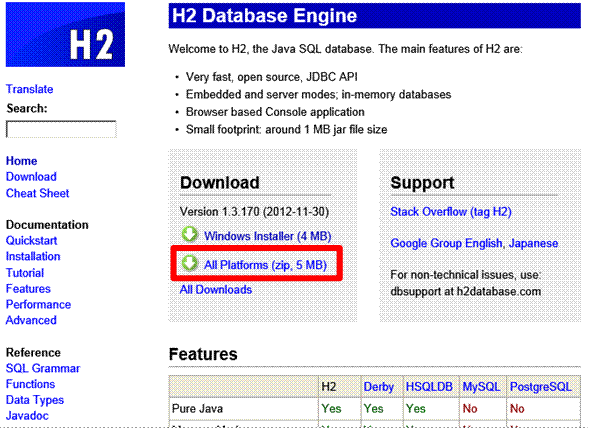Download All Platforms (zip, 5 MB)
The width and height of the screenshot is (589, 428).
pyautogui.click(x=265, y=265)
